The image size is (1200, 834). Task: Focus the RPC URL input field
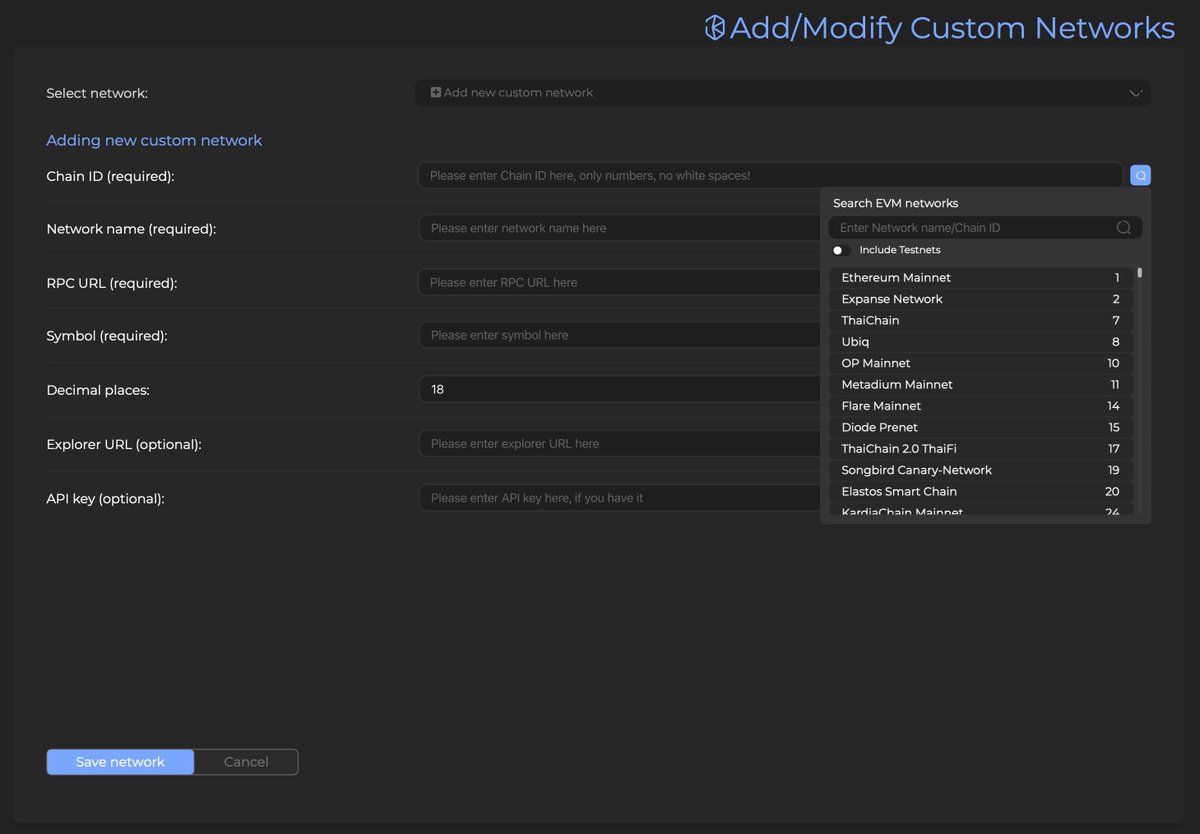(x=620, y=282)
